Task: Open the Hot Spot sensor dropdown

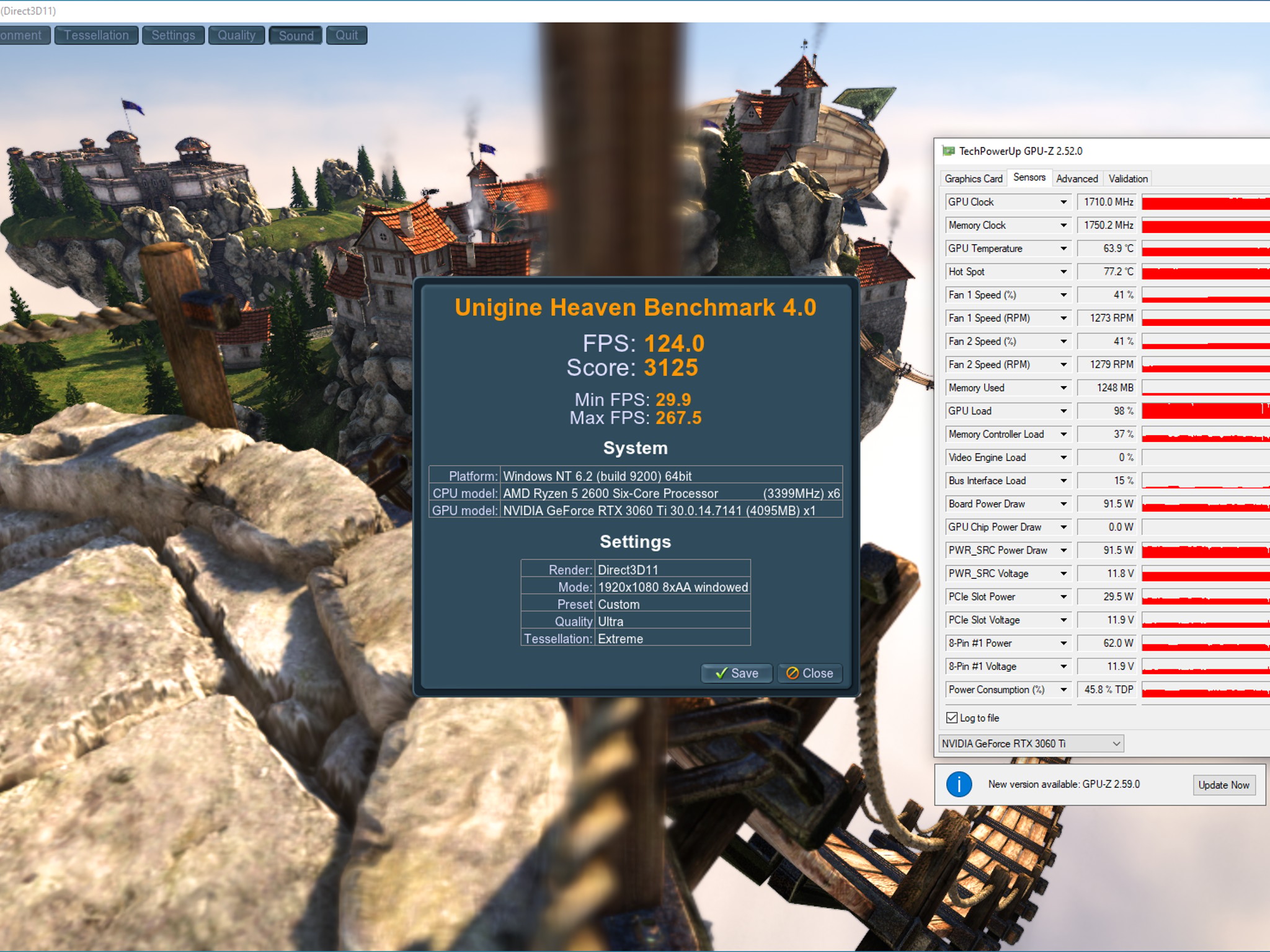Action: point(1064,272)
